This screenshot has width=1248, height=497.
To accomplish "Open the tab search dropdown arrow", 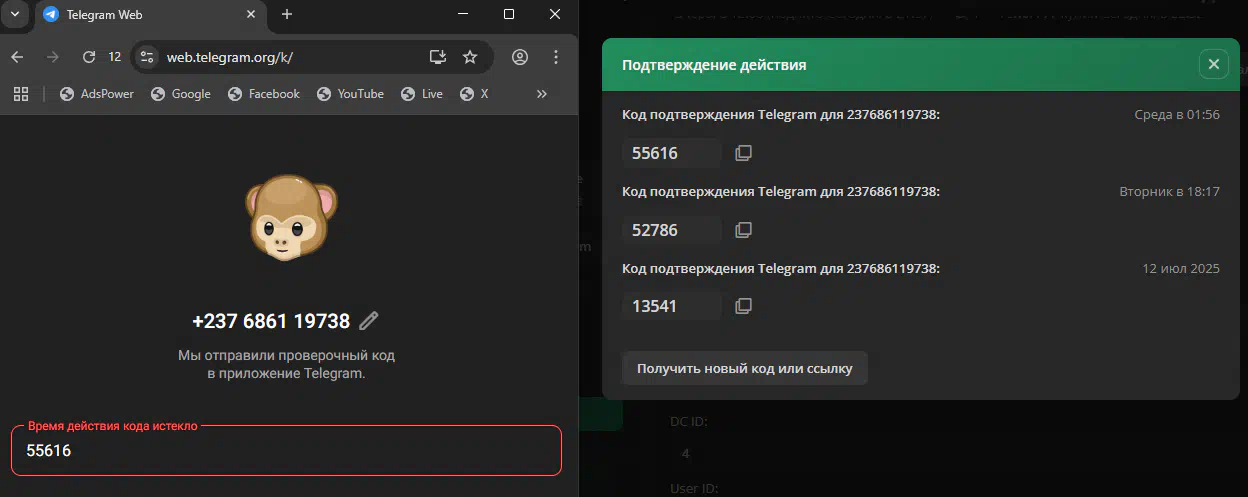I will tap(15, 14).
